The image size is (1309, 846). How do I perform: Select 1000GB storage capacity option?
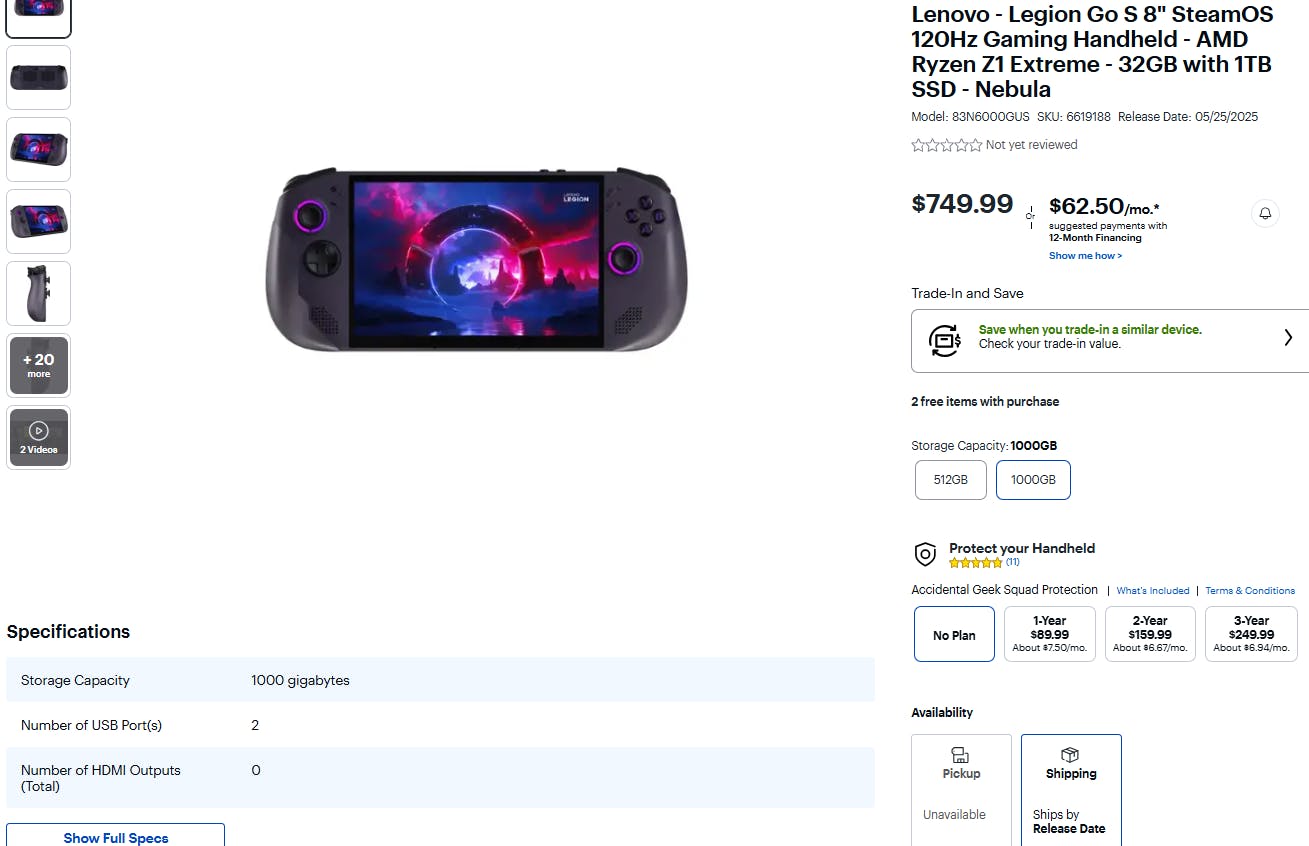1033,480
